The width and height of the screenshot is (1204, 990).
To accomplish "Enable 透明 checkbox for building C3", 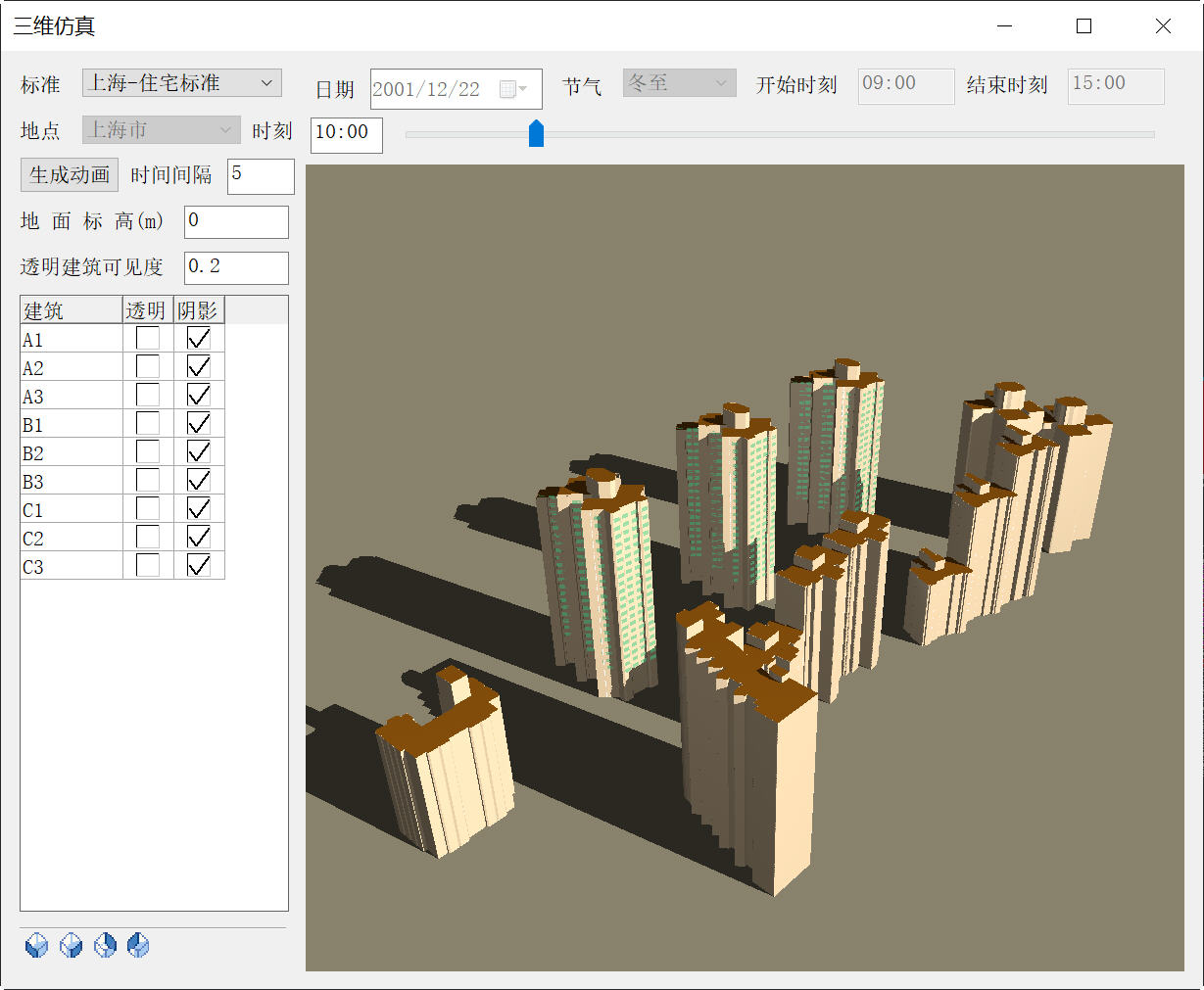I will click(x=148, y=566).
